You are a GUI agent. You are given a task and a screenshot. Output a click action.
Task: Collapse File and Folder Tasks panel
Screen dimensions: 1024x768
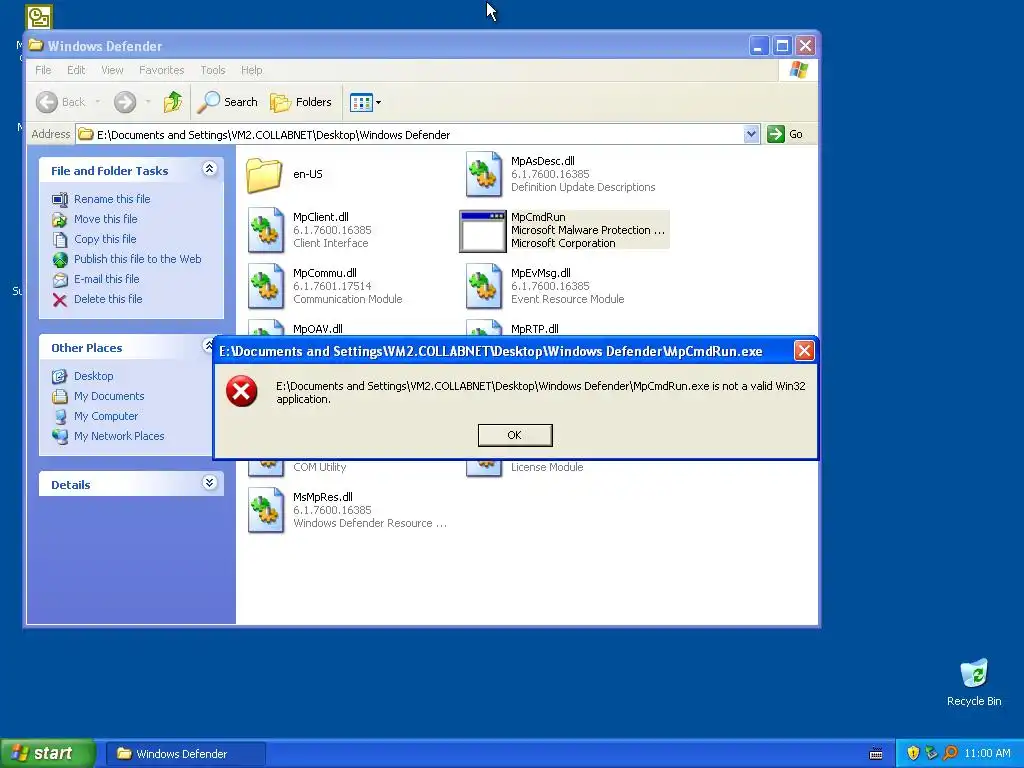tap(209, 168)
